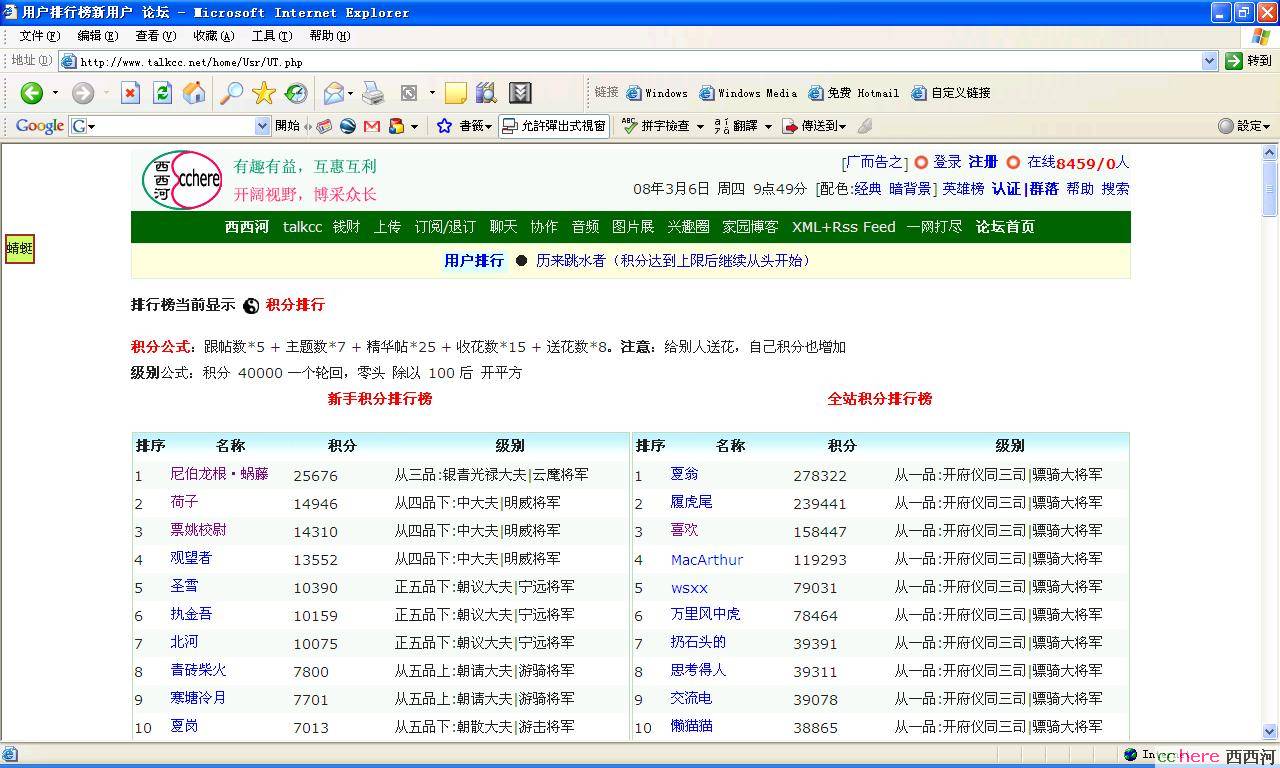Open user 夏翁 in the site ranking
This screenshot has width=1280, height=768.
[x=685, y=474]
